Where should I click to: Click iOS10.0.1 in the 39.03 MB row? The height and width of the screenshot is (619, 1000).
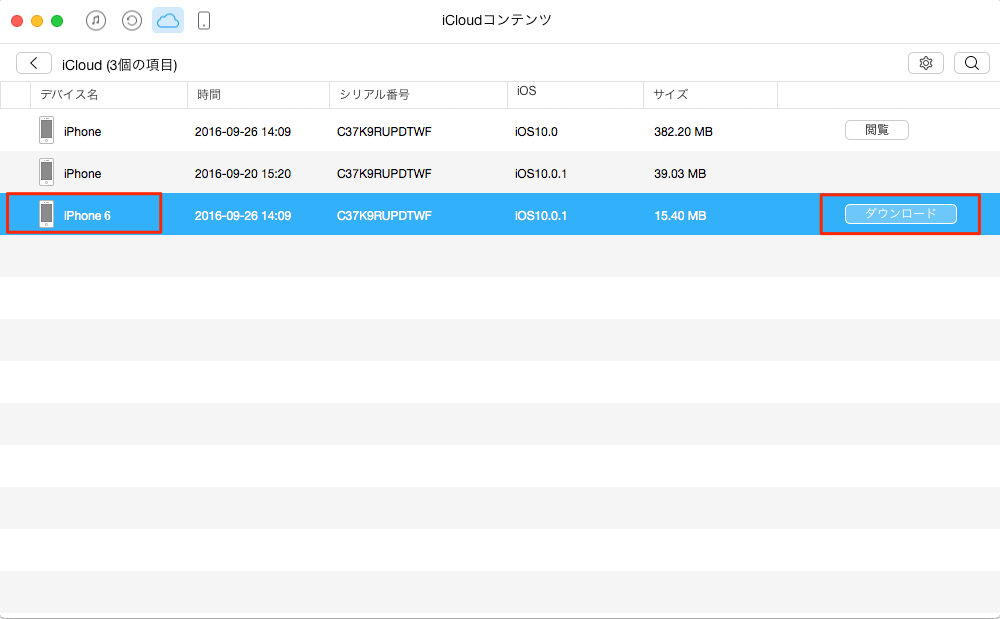[x=541, y=173]
